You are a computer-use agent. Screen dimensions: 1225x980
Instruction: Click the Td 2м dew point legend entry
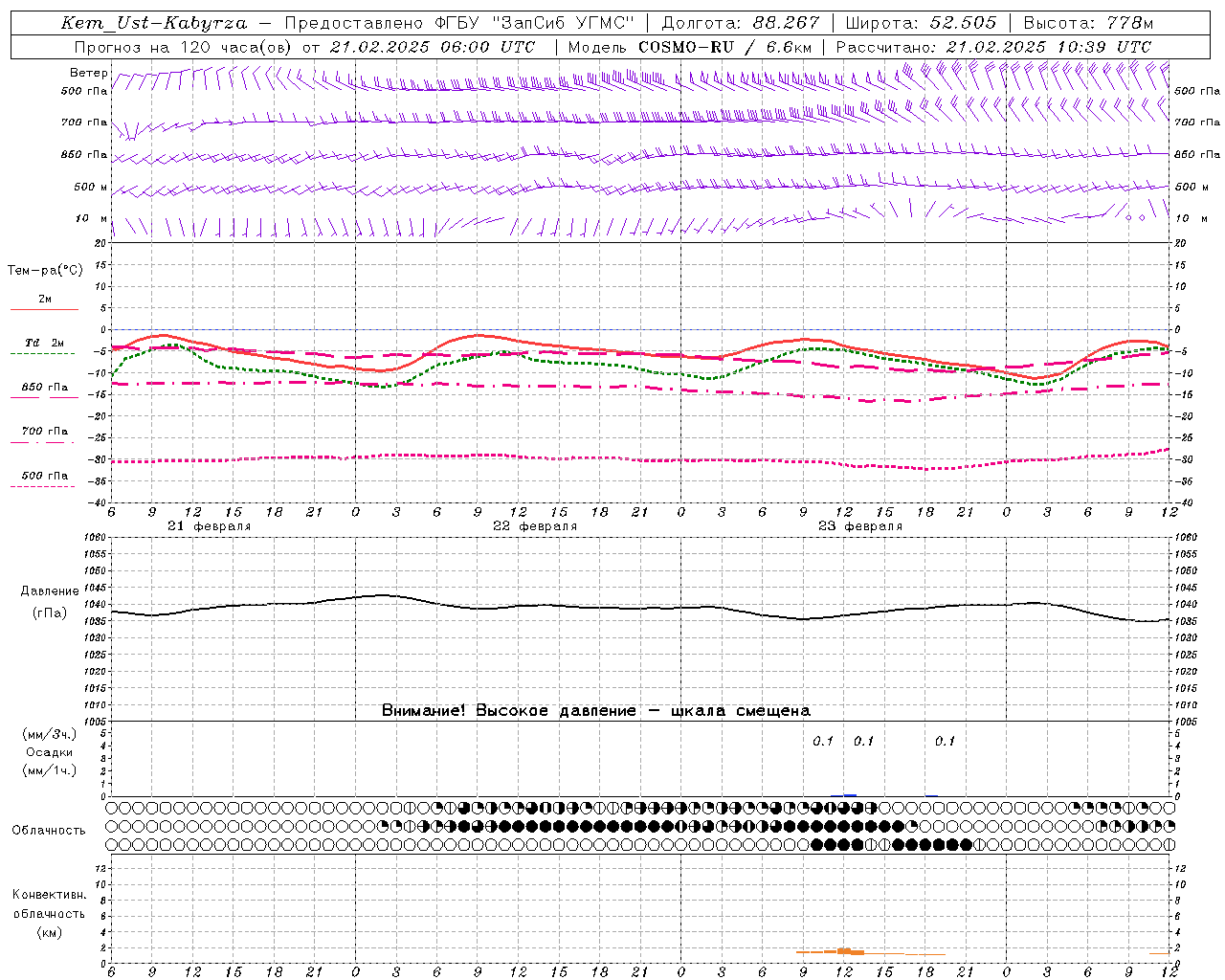click(44, 343)
